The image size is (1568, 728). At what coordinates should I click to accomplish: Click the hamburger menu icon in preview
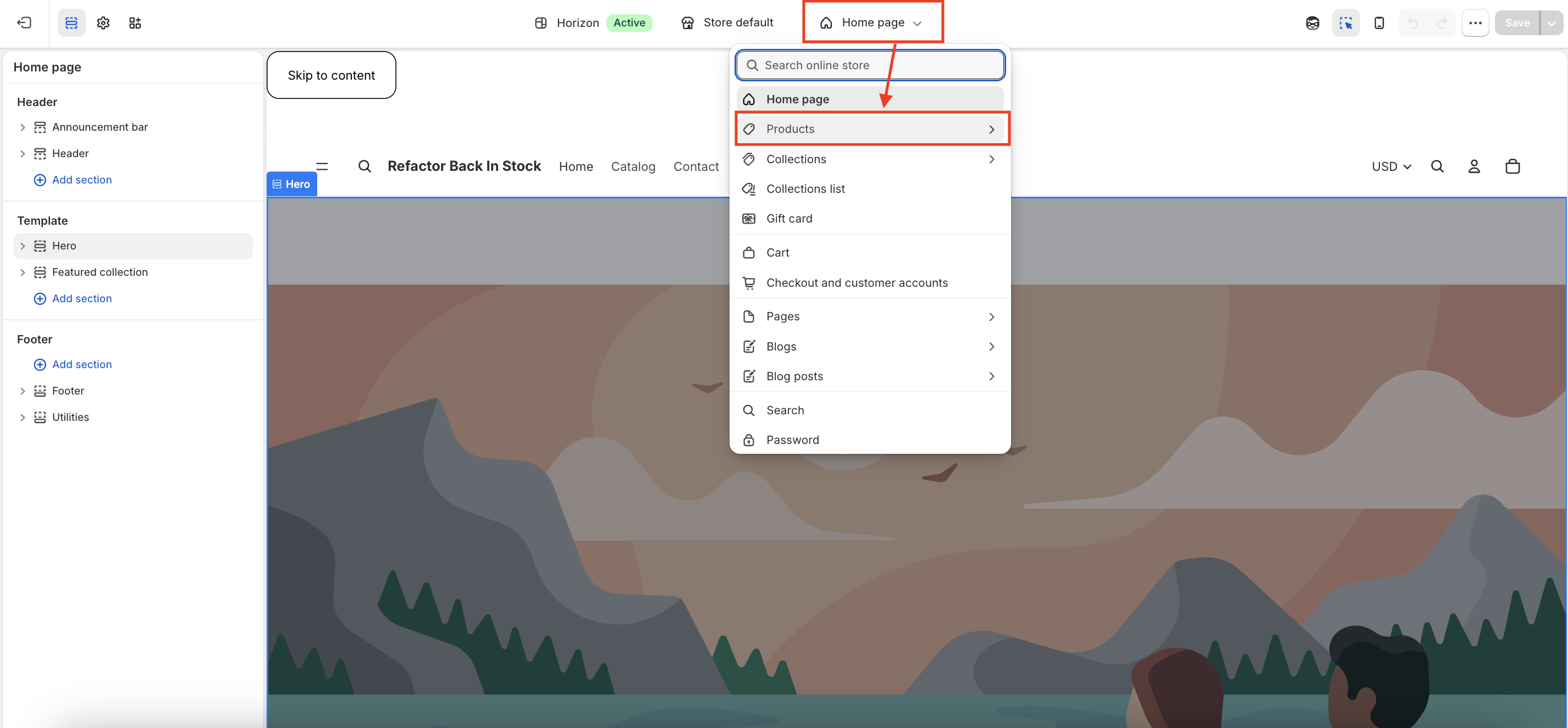322,166
